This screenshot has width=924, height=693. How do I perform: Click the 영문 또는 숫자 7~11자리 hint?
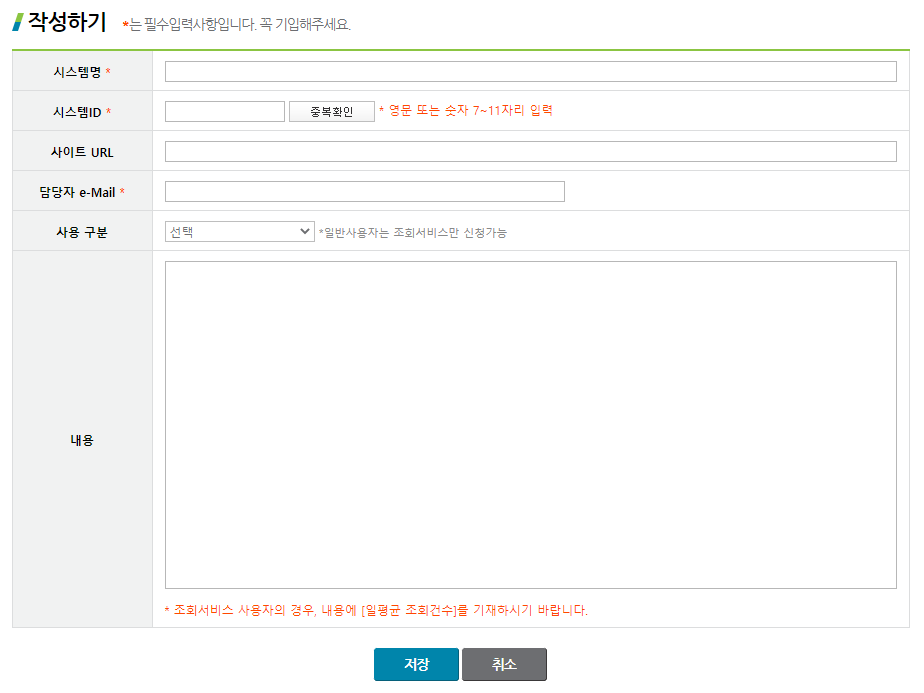[466, 110]
